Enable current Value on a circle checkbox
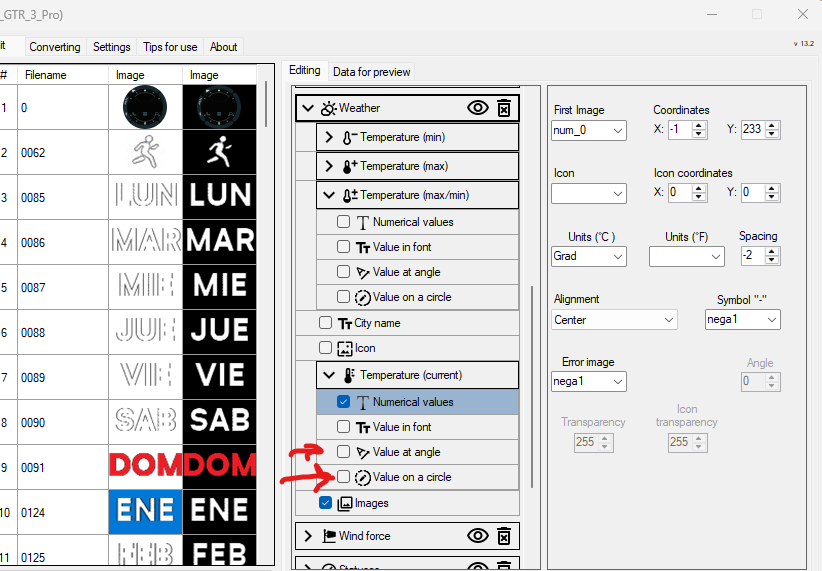822x571 pixels. 343,477
